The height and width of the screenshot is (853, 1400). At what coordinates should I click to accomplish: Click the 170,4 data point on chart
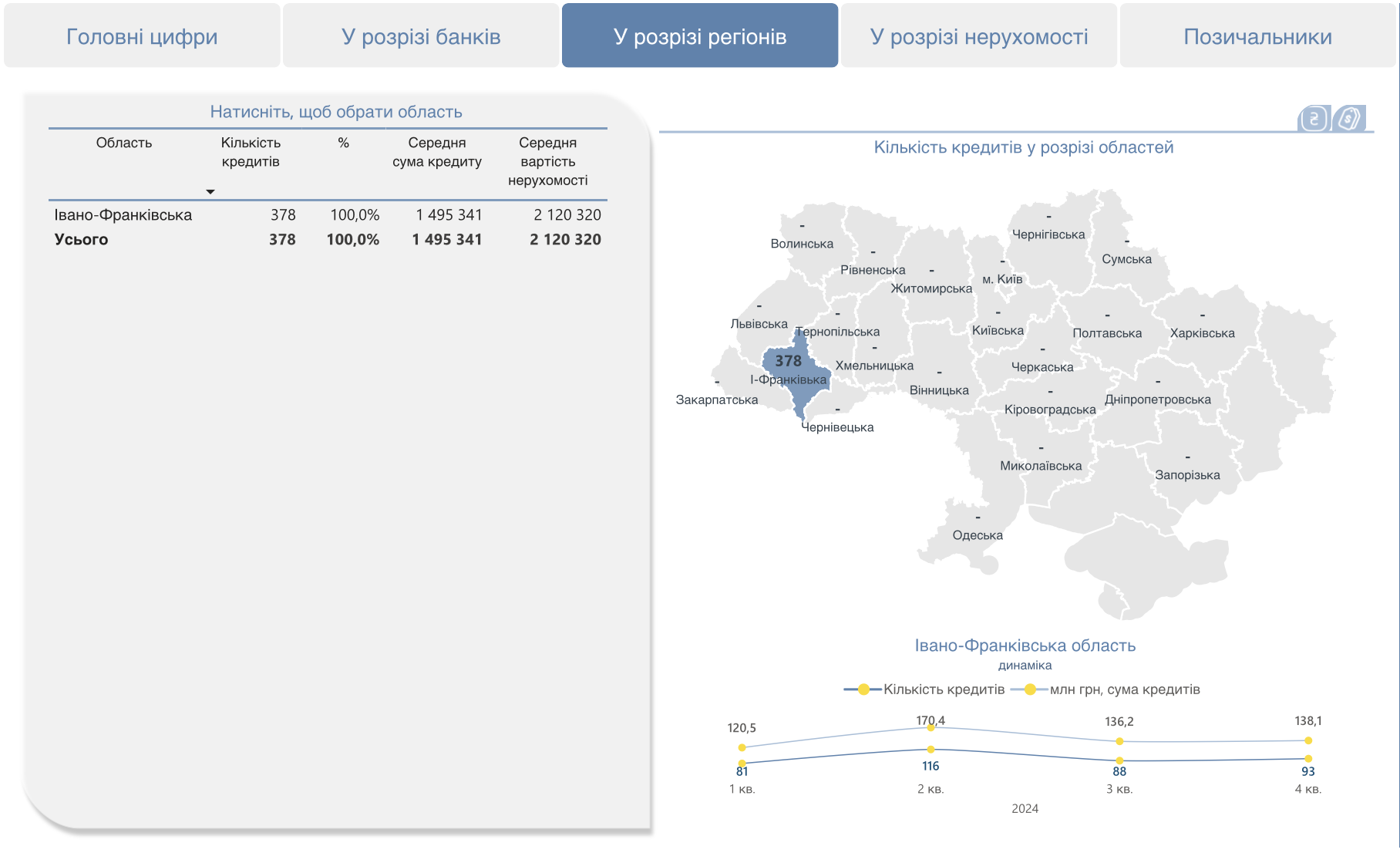[931, 728]
